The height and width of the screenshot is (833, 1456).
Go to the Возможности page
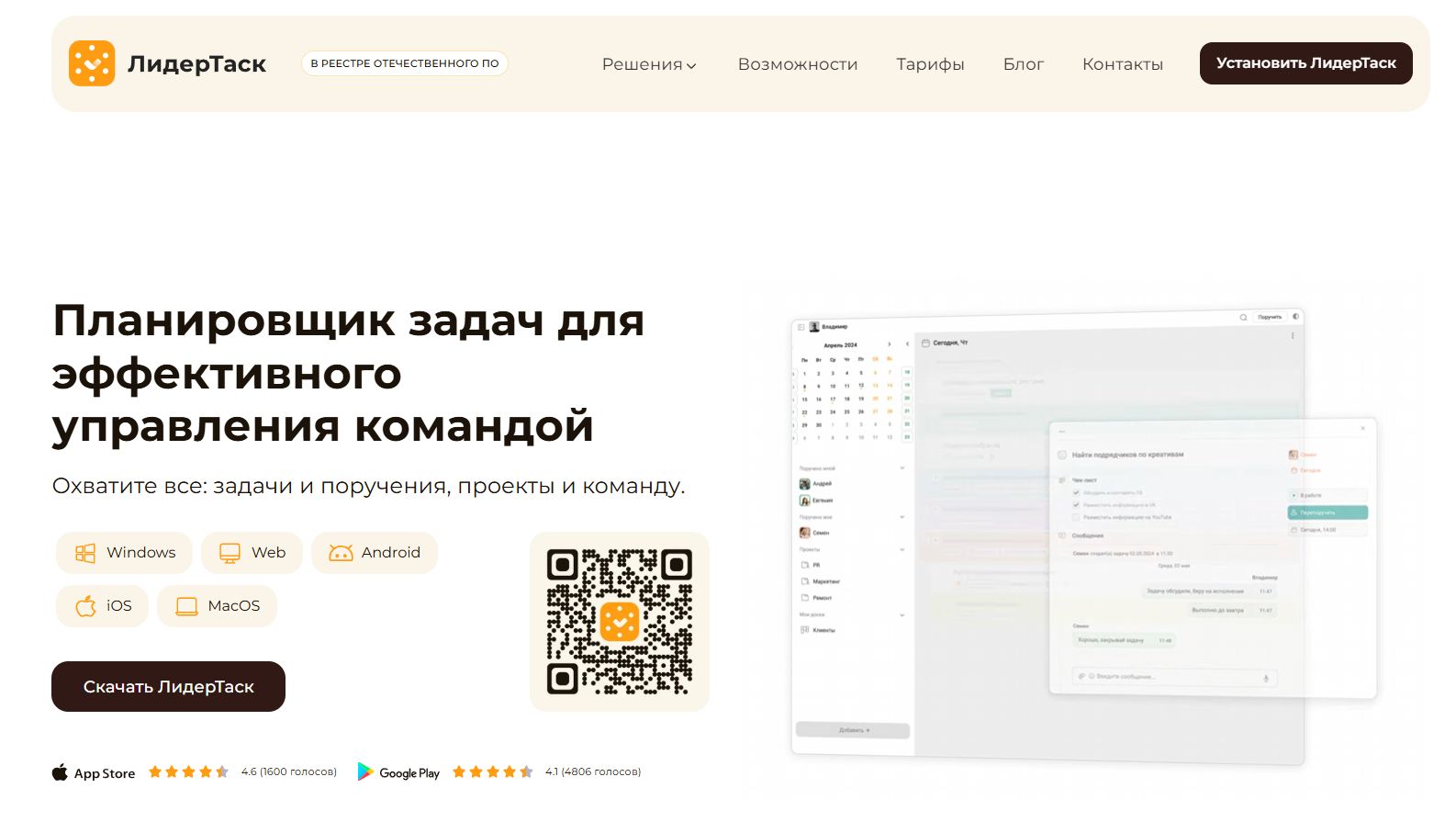798,64
